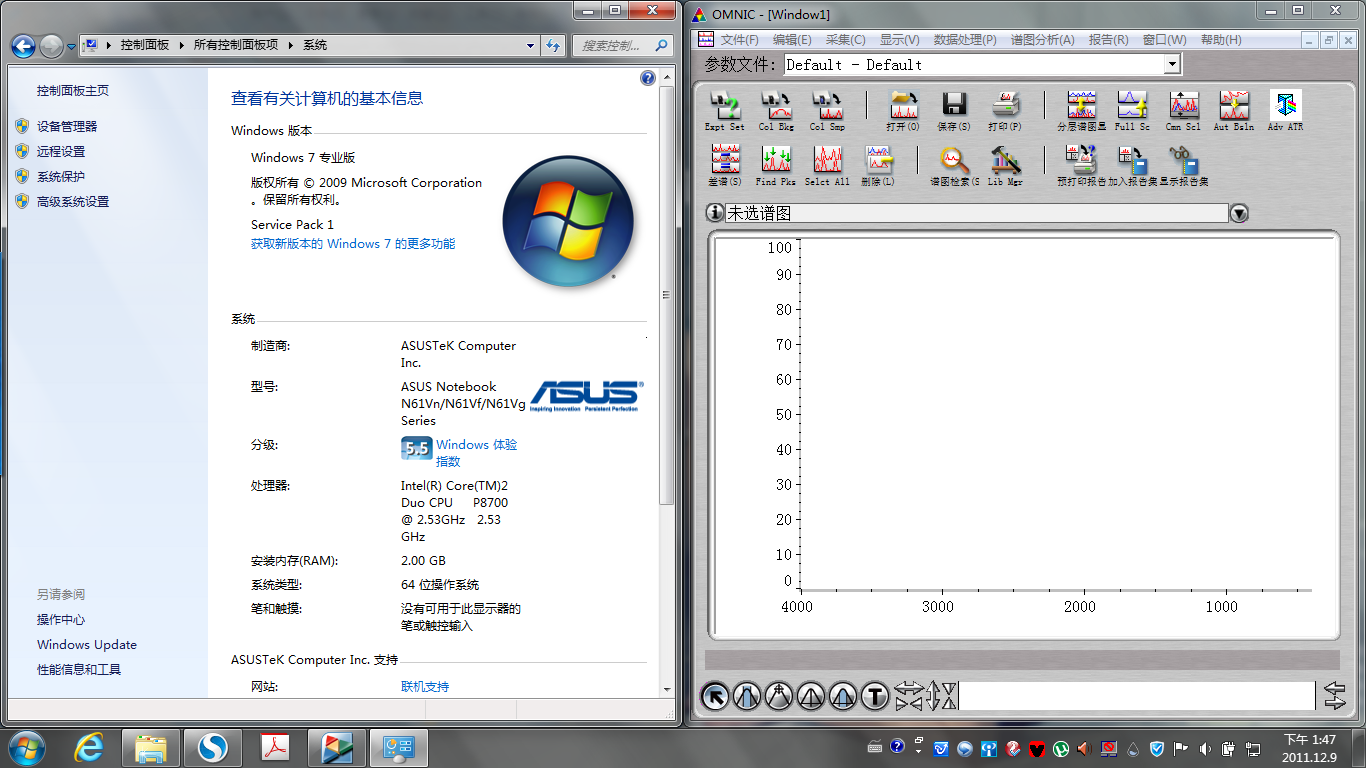
Task: Open the 采集(C) menu
Action: pos(845,40)
